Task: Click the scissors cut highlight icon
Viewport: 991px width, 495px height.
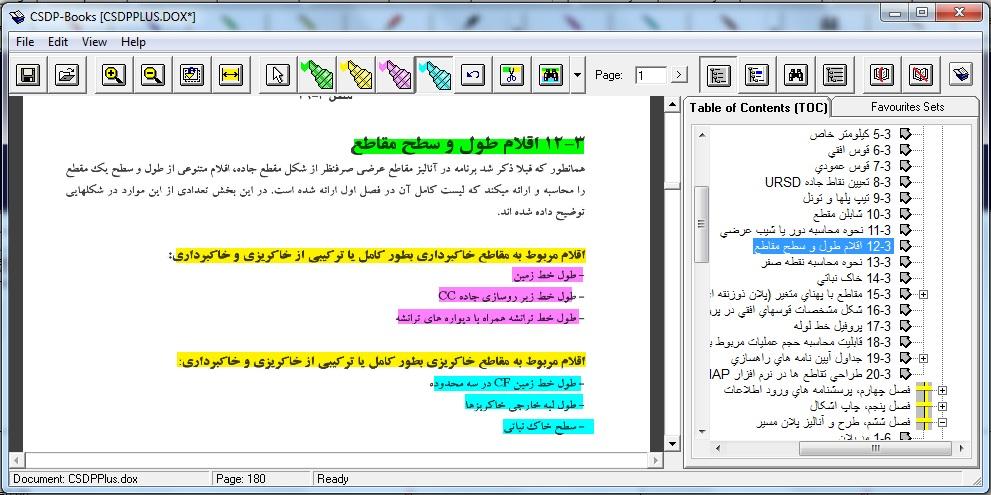Action: 512,75
